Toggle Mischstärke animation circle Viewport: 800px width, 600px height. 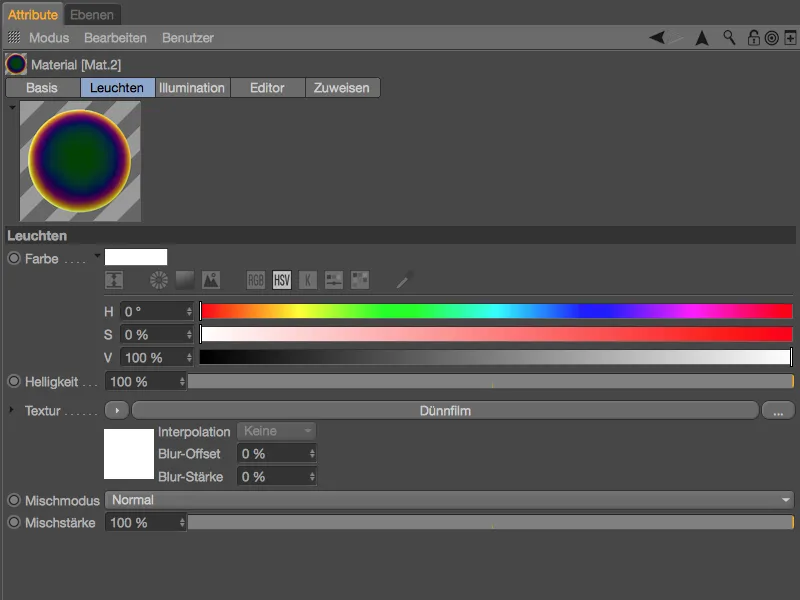point(14,522)
